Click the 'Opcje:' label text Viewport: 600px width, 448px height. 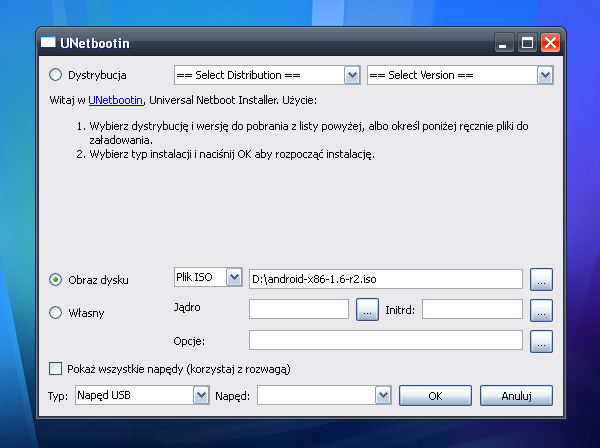(x=189, y=341)
